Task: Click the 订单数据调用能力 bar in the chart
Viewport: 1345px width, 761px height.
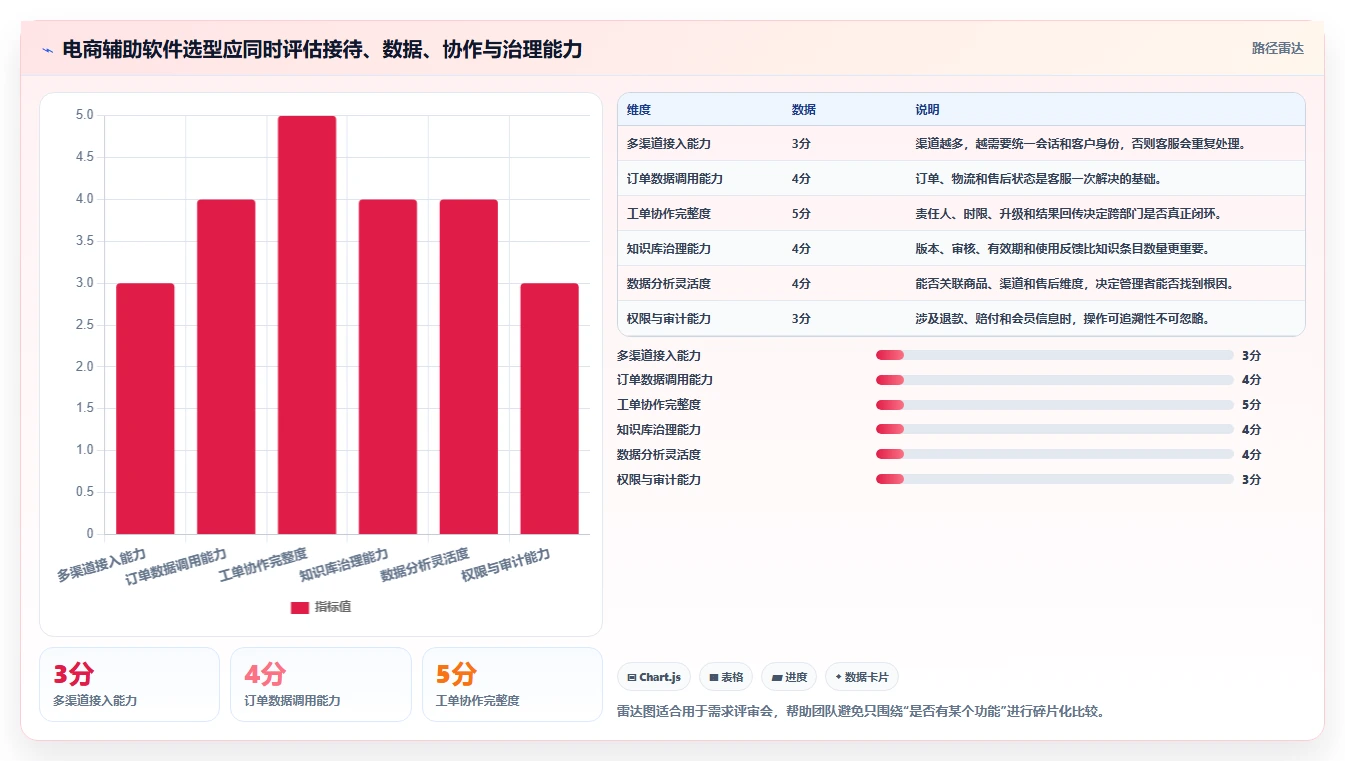Action: [x=226, y=366]
